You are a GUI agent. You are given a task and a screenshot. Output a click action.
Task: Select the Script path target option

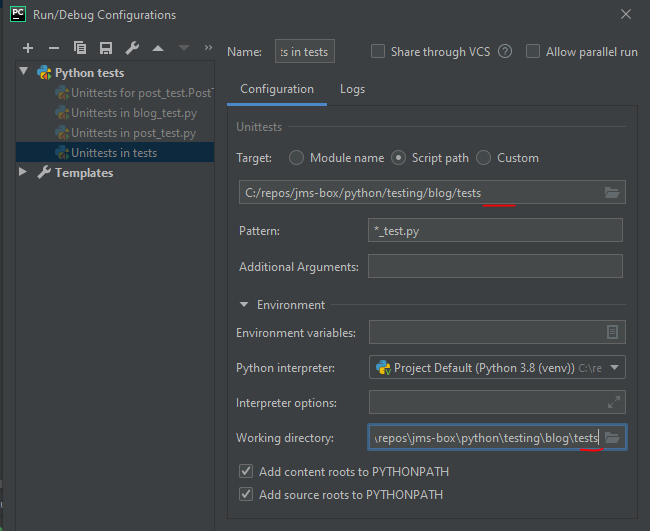coord(398,158)
